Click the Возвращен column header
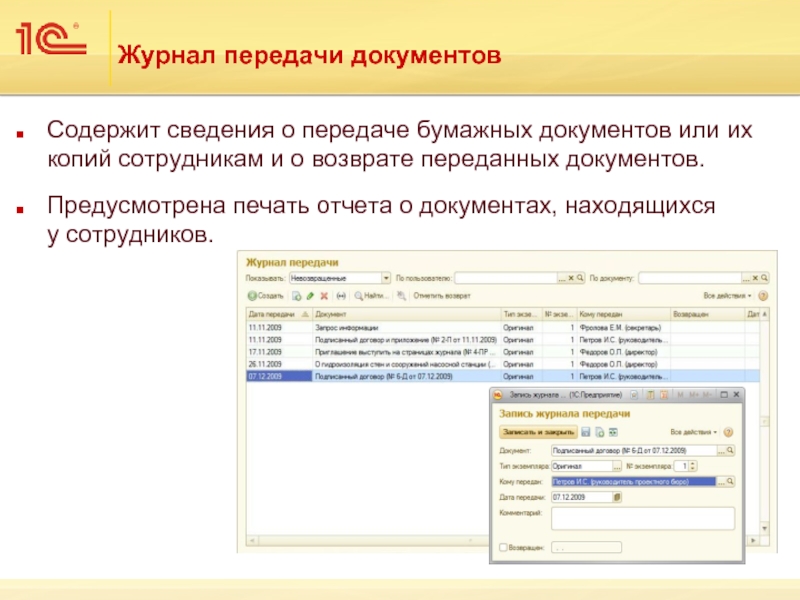This screenshot has height=600, width=800. 708,314
